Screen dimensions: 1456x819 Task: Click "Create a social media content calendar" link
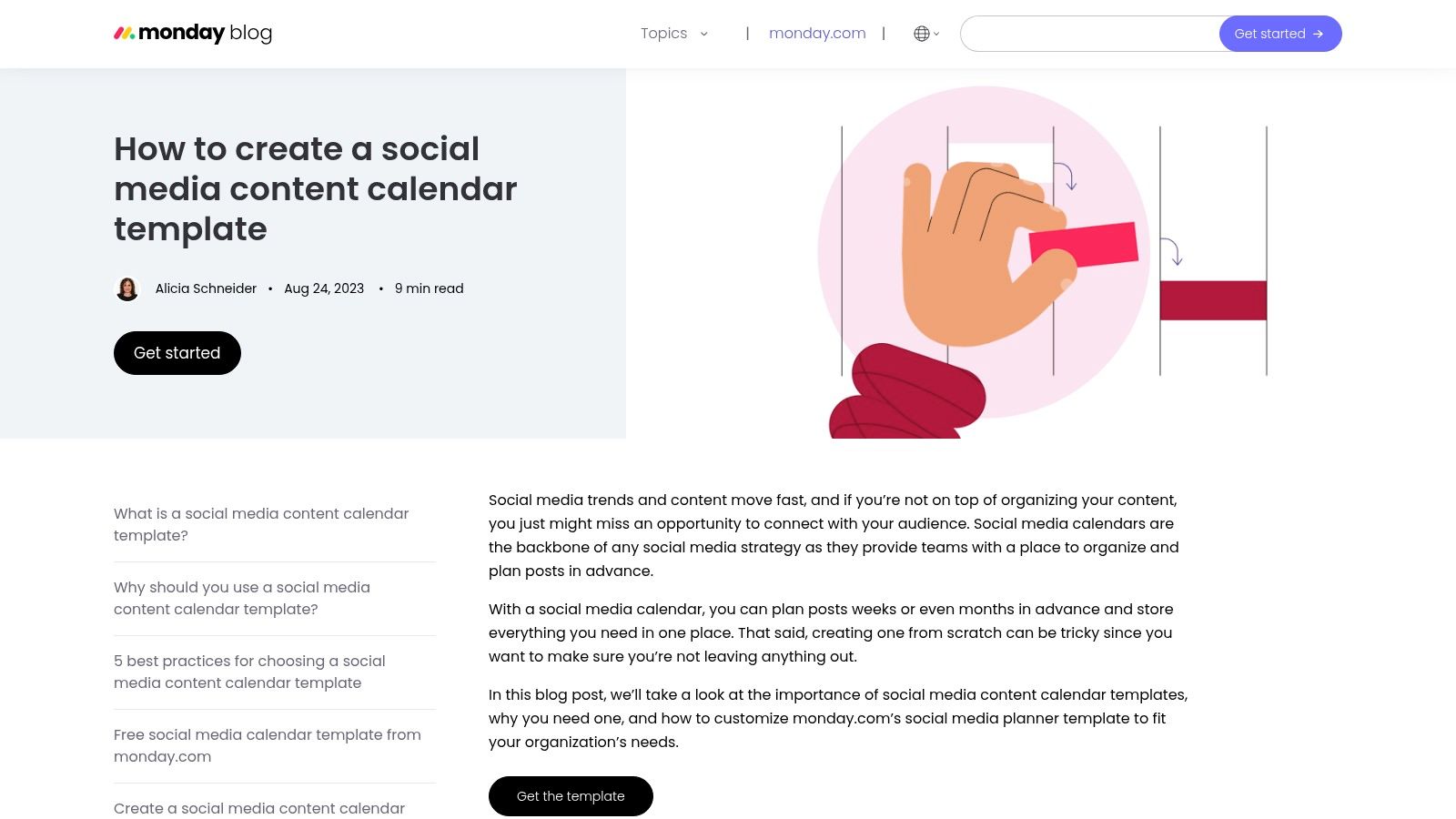coord(259,808)
